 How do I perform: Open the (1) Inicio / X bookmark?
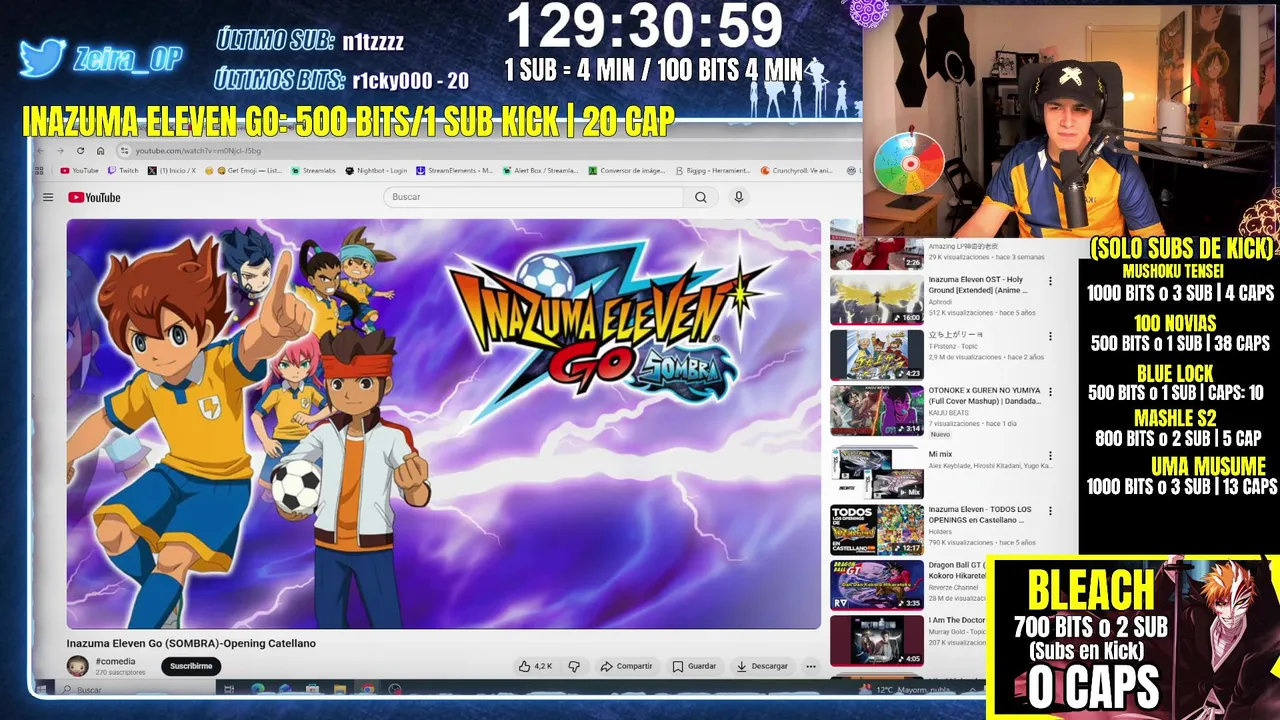pyautogui.click(x=172, y=171)
